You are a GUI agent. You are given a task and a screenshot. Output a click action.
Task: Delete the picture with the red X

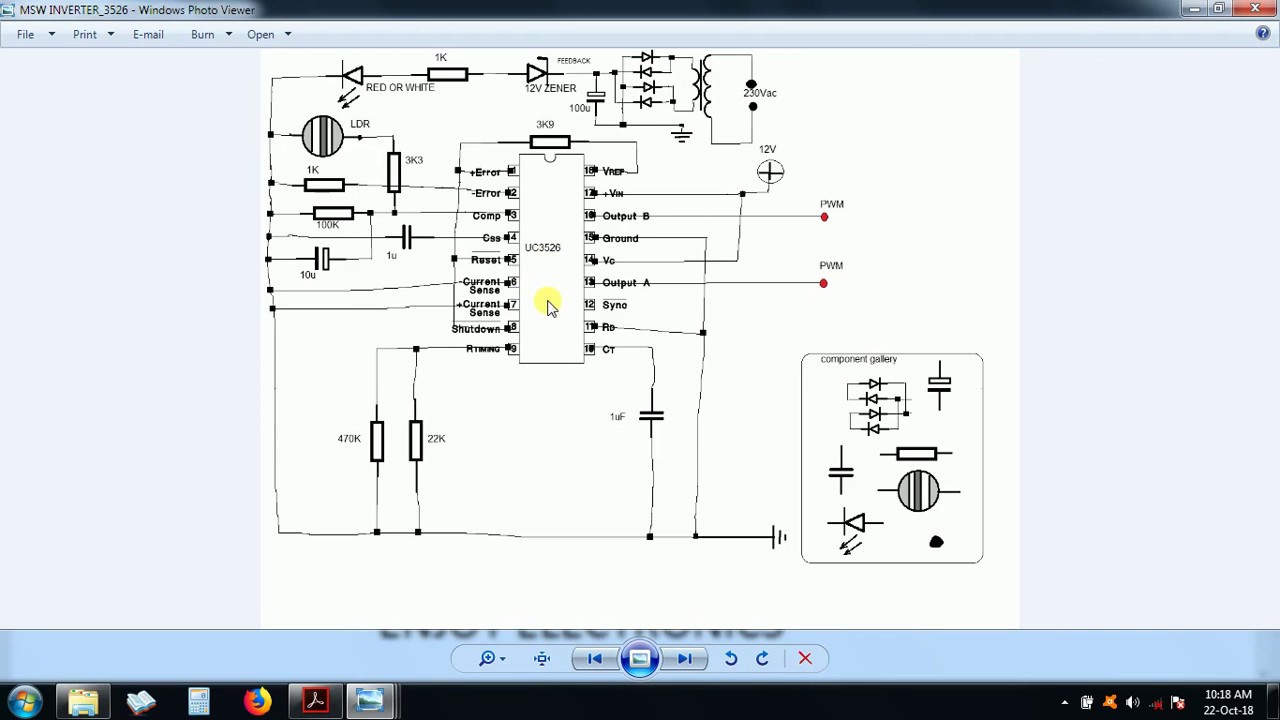click(805, 658)
